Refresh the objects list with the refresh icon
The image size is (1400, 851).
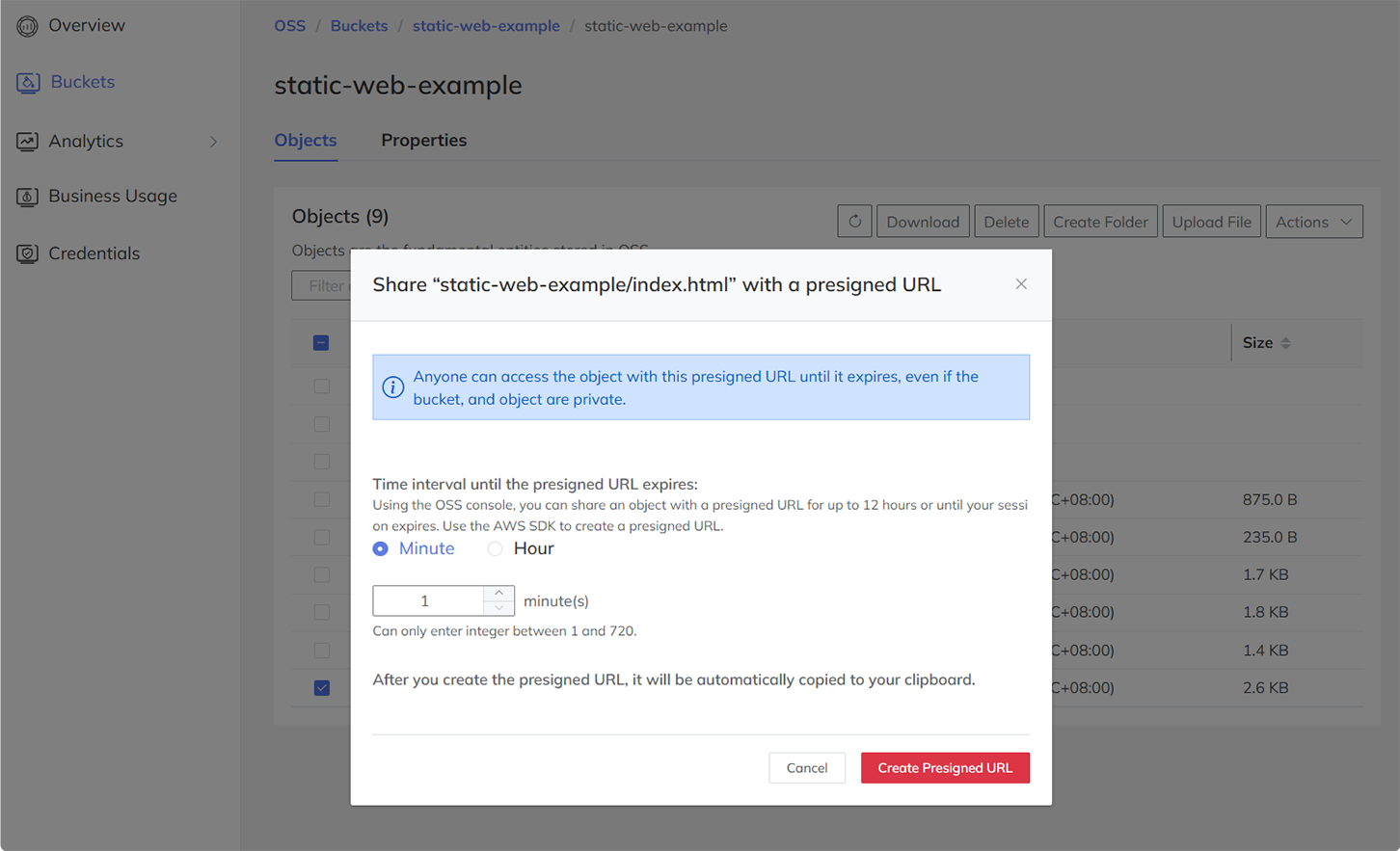tap(854, 221)
